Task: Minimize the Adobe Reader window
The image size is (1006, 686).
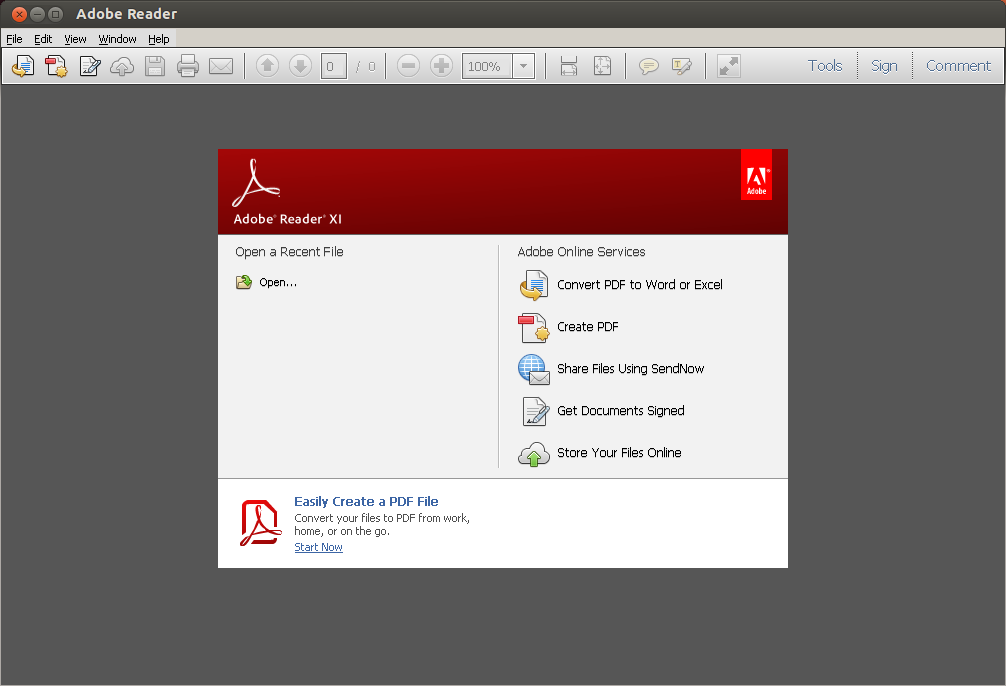Action: (38, 13)
